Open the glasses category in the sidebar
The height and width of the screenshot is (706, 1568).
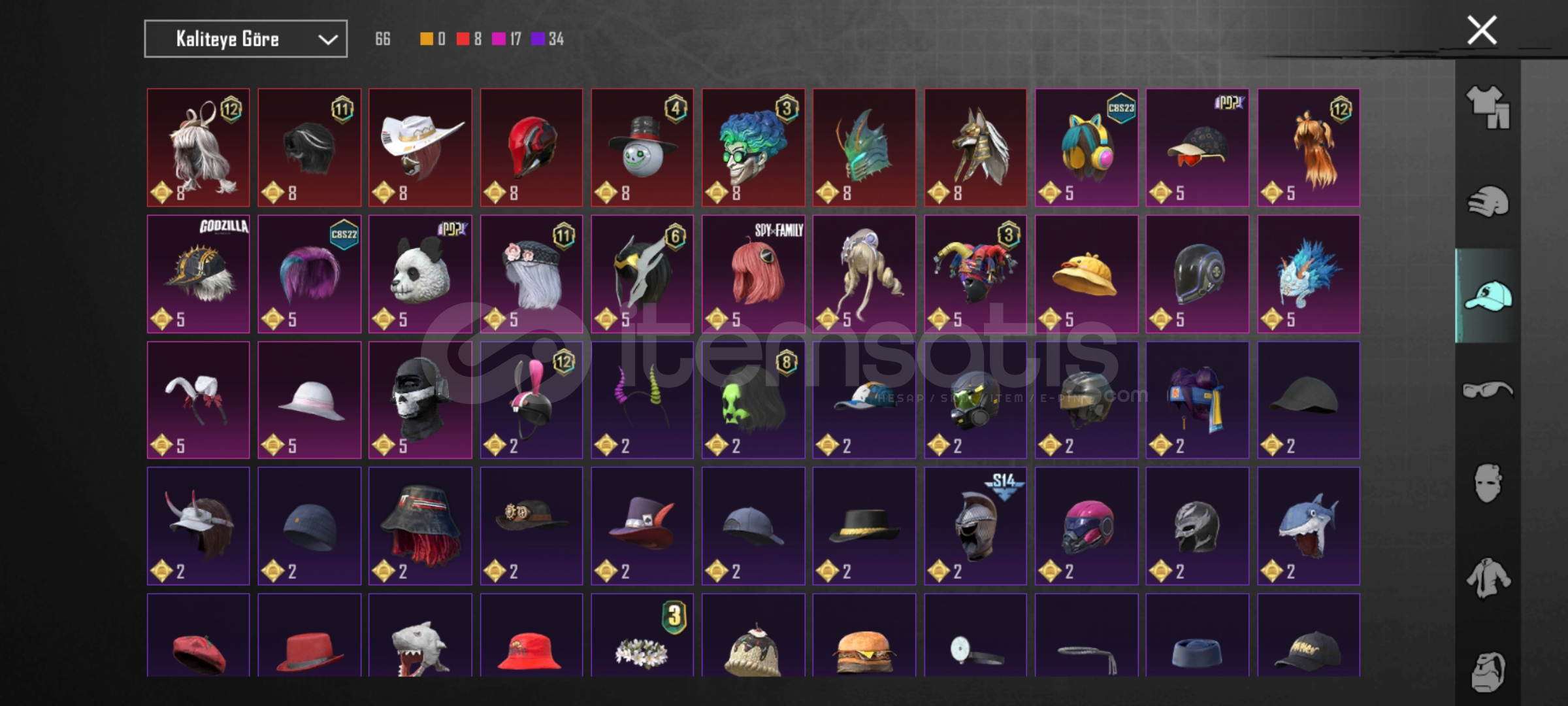(x=1488, y=390)
